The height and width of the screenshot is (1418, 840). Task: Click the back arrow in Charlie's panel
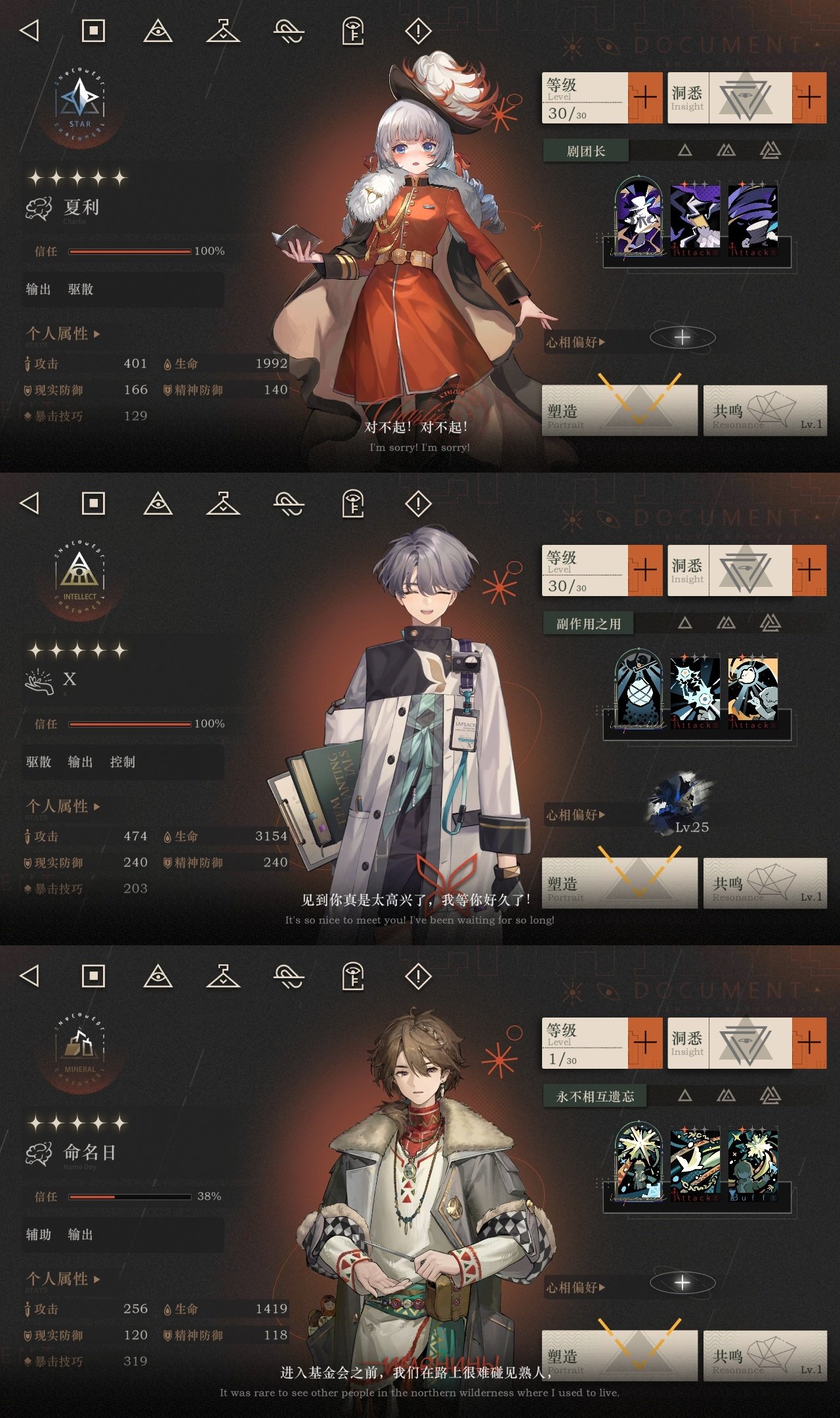30,30
